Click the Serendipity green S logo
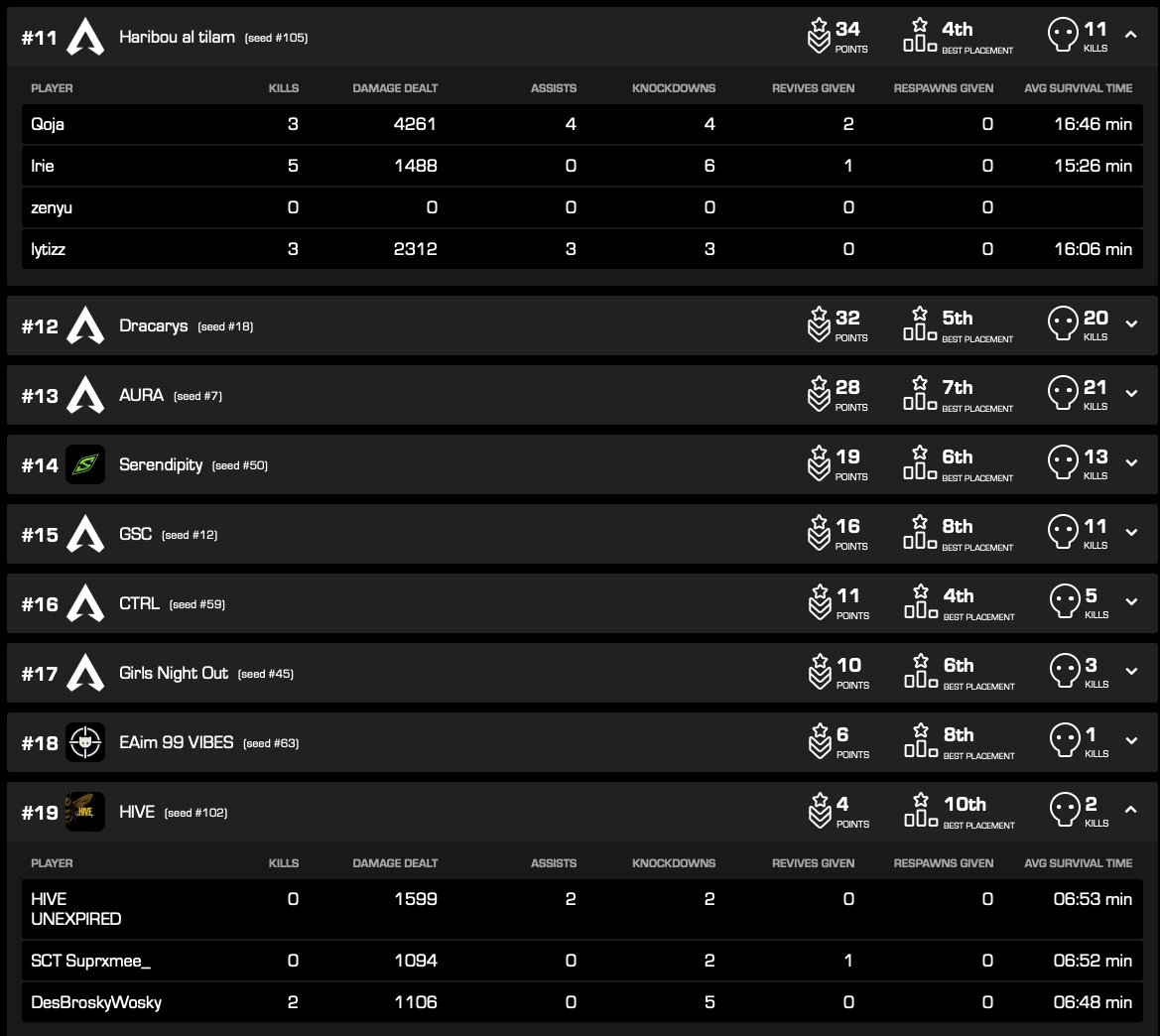This screenshot has height=1036, width=1160. (x=85, y=464)
